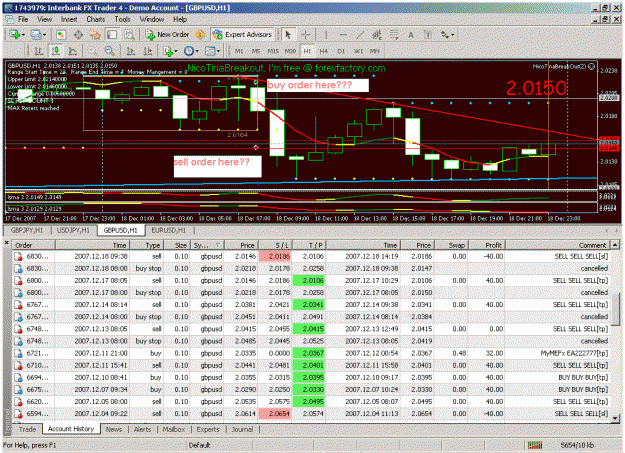The image size is (625, 453).
Task: Open the Trade tab in Terminal
Action: (28, 429)
